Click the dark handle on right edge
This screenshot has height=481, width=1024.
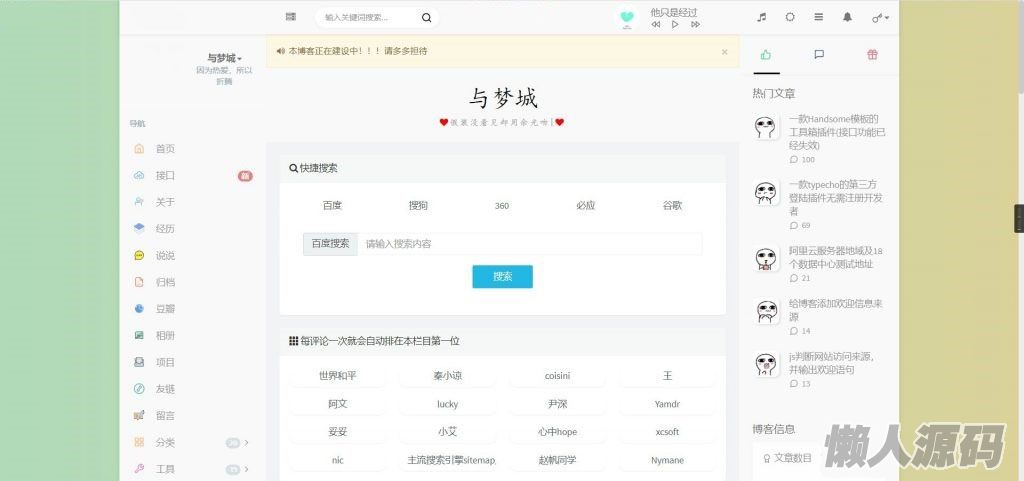pyautogui.click(x=1019, y=219)
